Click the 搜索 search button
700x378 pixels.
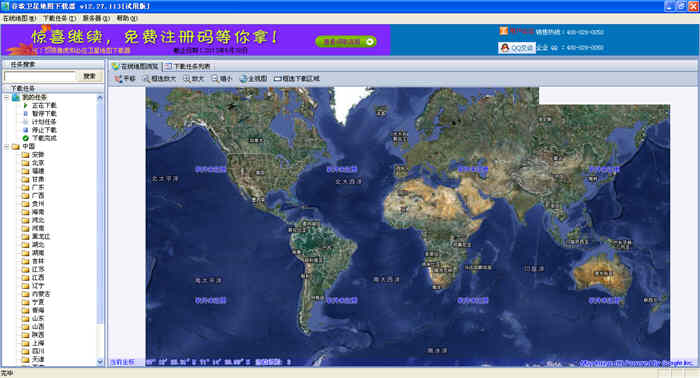pyautogui.click(x=89, y=76)
